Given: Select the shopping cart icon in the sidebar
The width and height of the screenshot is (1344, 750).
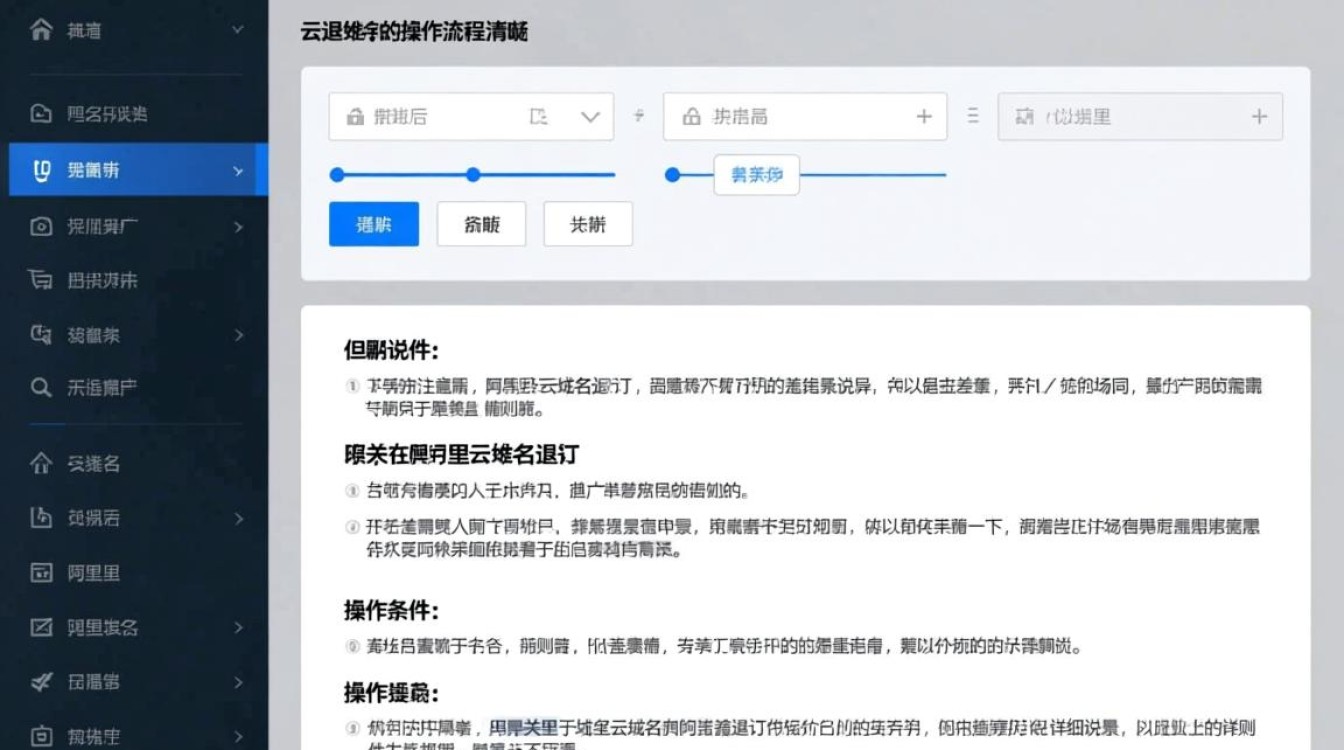Looking at the screenshot, I should pyautogui.click(x=40, y=280).
